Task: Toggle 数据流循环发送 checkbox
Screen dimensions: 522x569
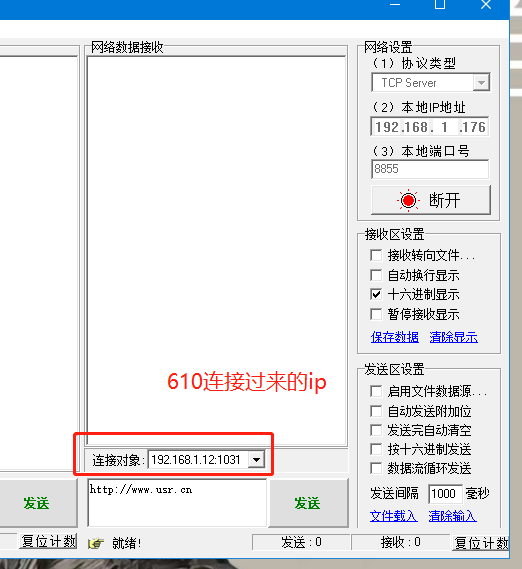Action: tap(376, 468)
